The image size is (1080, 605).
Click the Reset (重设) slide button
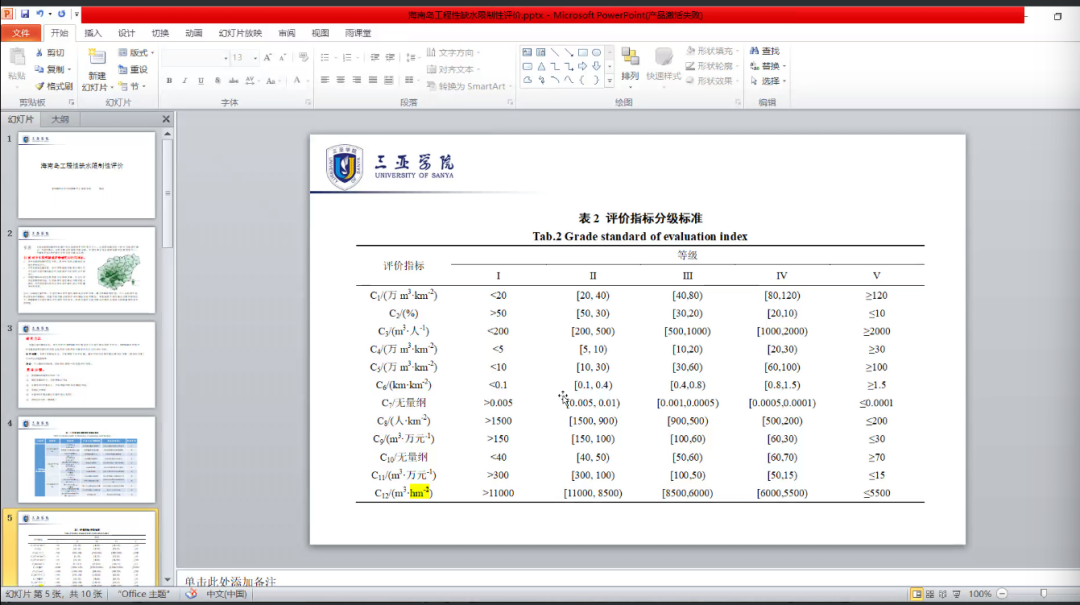click(133, 69)
